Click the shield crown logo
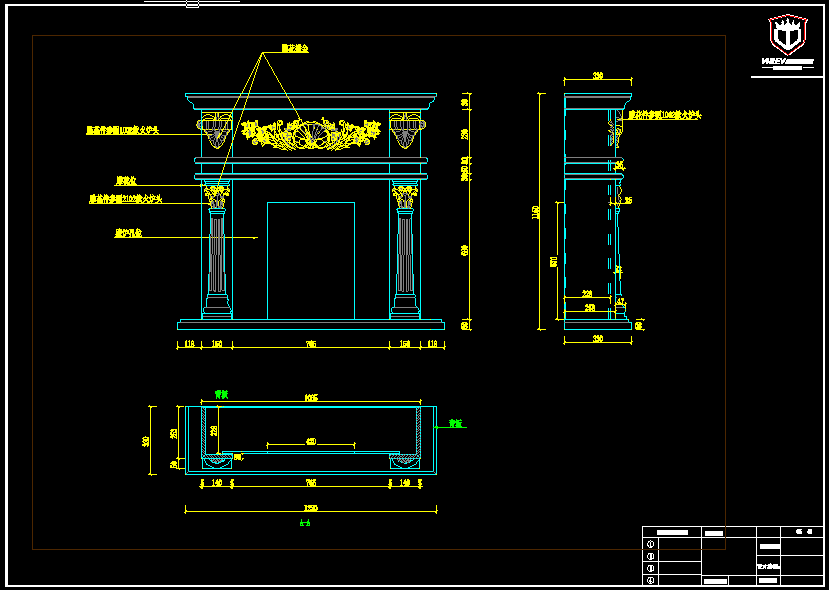Screen dimensions: 829x590 coord(786,35)
